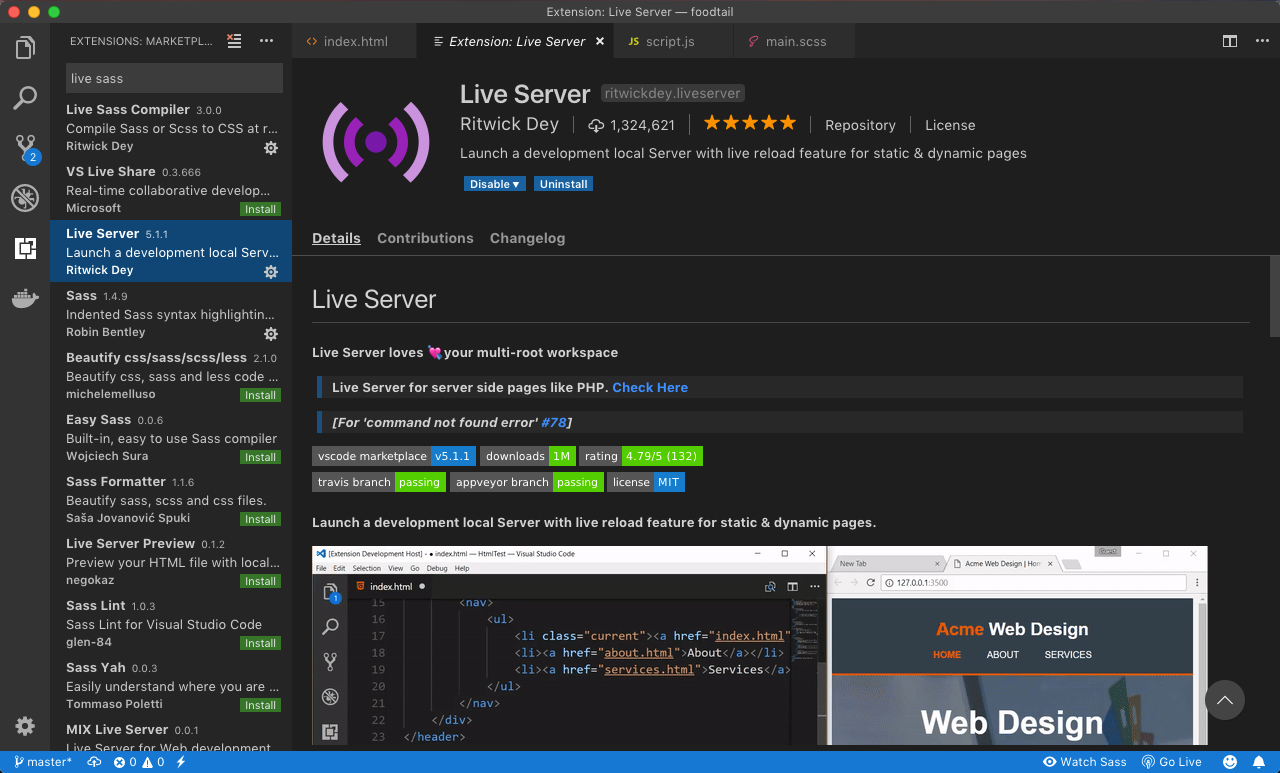Open the Manage gear in activity bar

25,726
